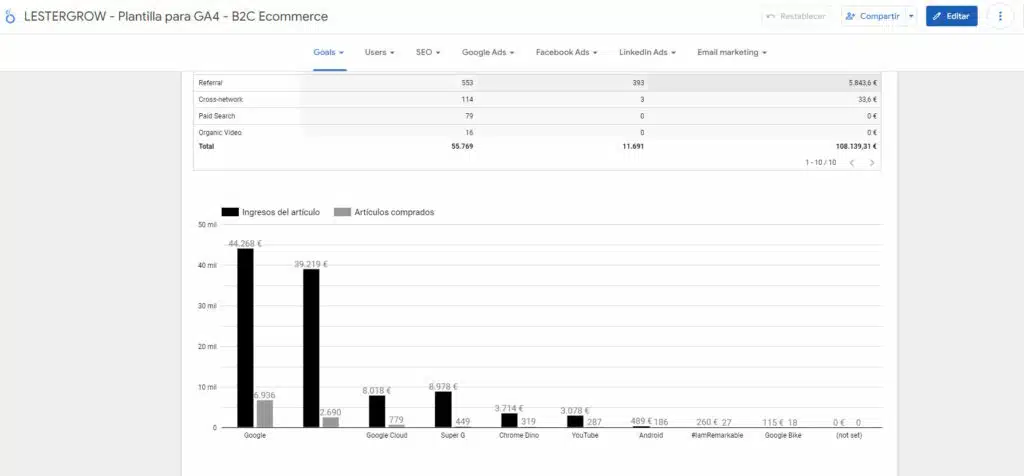Click the Google Cloud black revenue bar
Screen dimensions: 1024x476
[377, 411]
